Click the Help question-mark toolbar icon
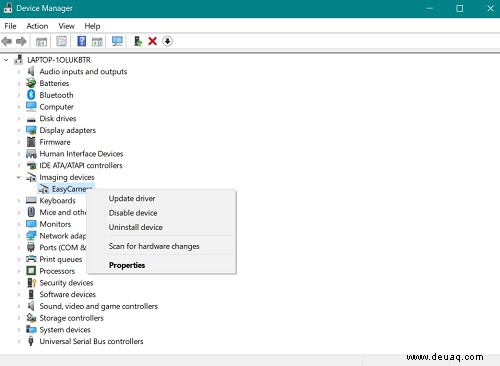This screenshot has width=500, height=366. tap(81, 41)
